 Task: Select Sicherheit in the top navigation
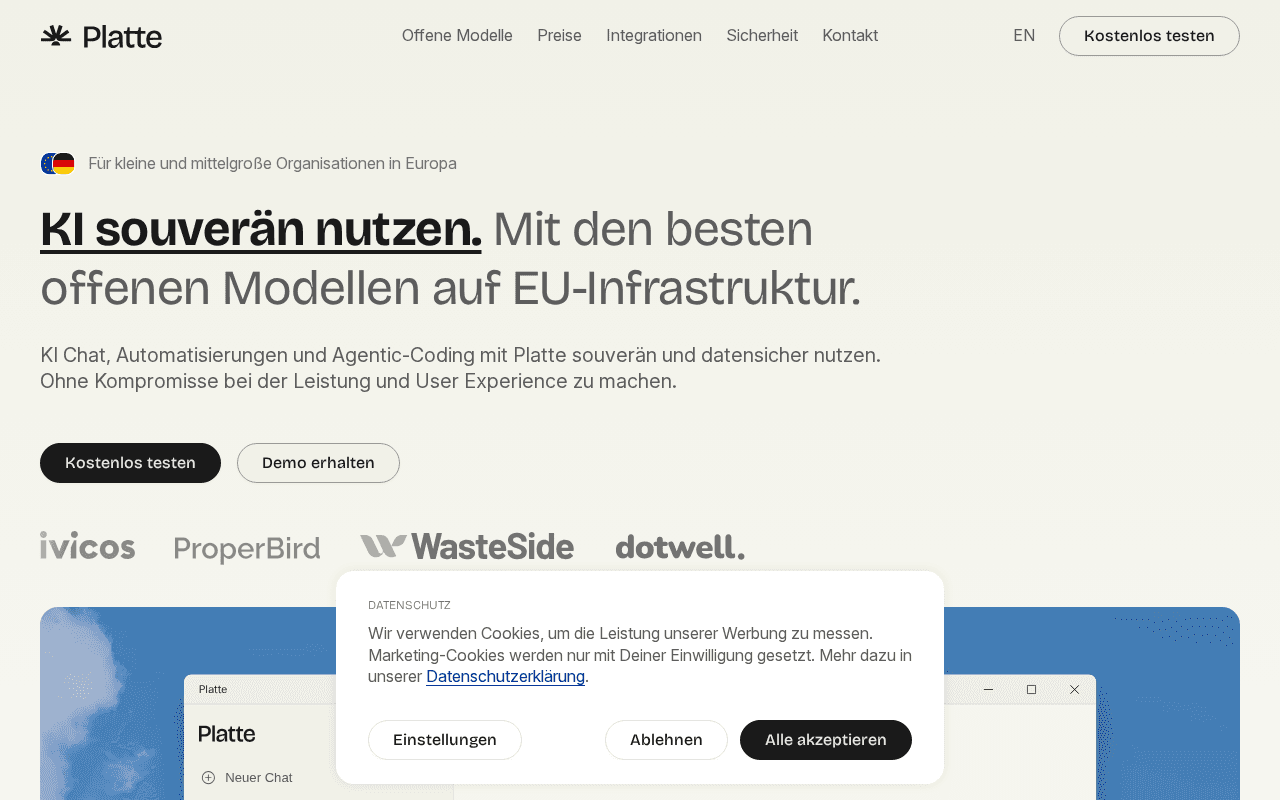762,36
